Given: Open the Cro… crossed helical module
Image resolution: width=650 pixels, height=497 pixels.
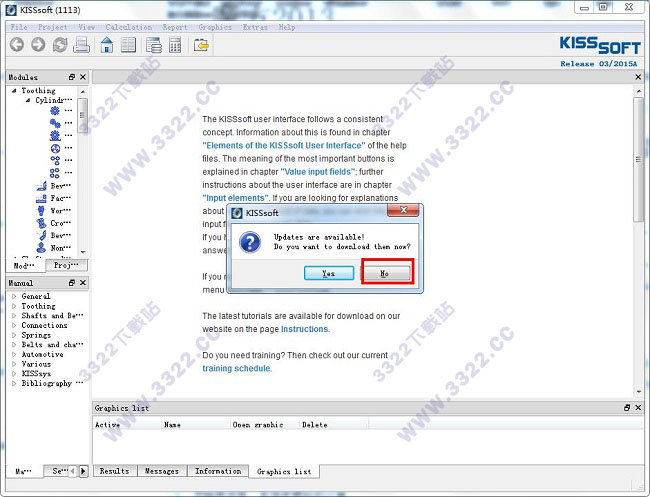Looking at the screenshot, I should point(54,223).
